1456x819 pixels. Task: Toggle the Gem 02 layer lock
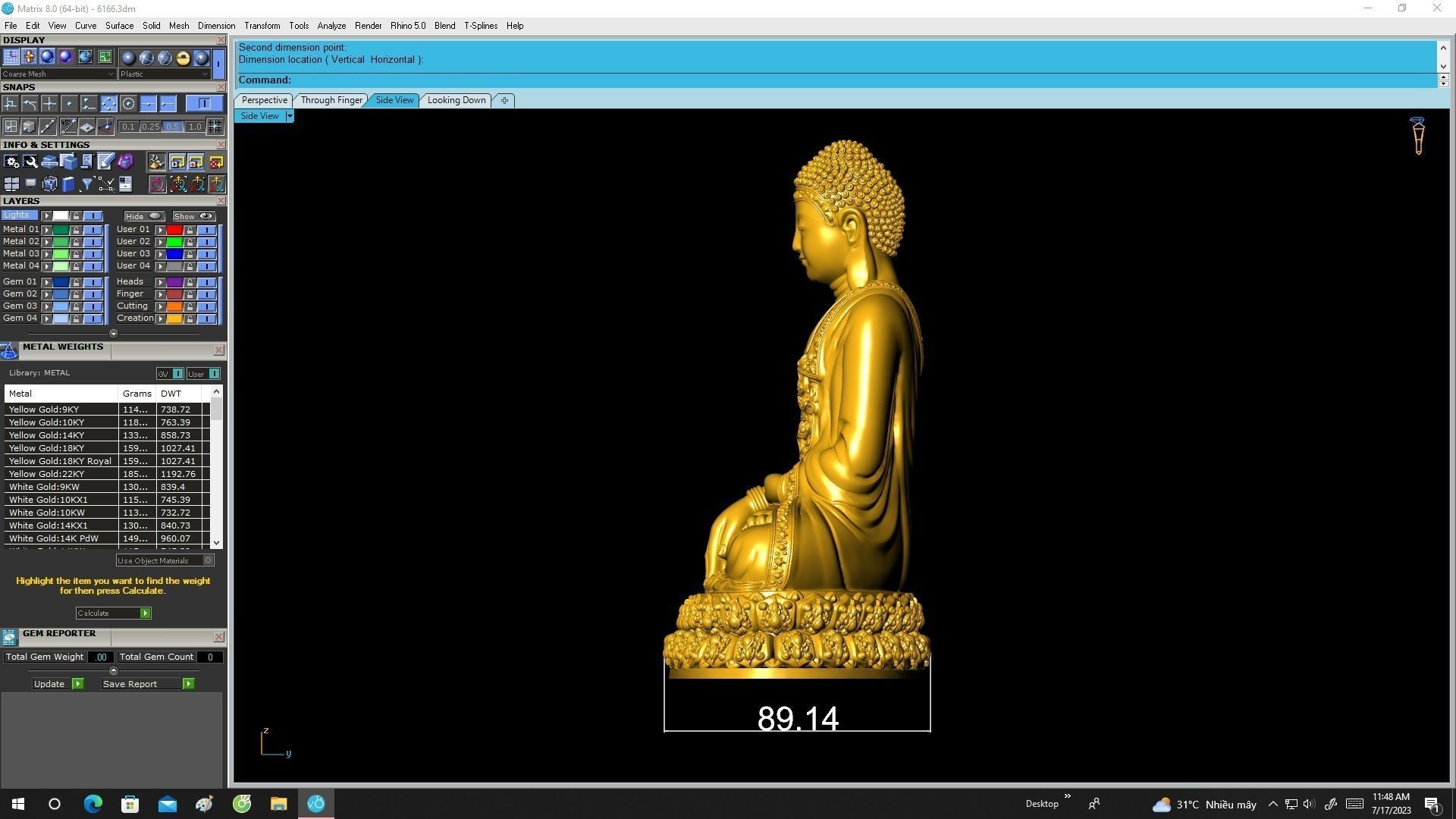(76, 294)
